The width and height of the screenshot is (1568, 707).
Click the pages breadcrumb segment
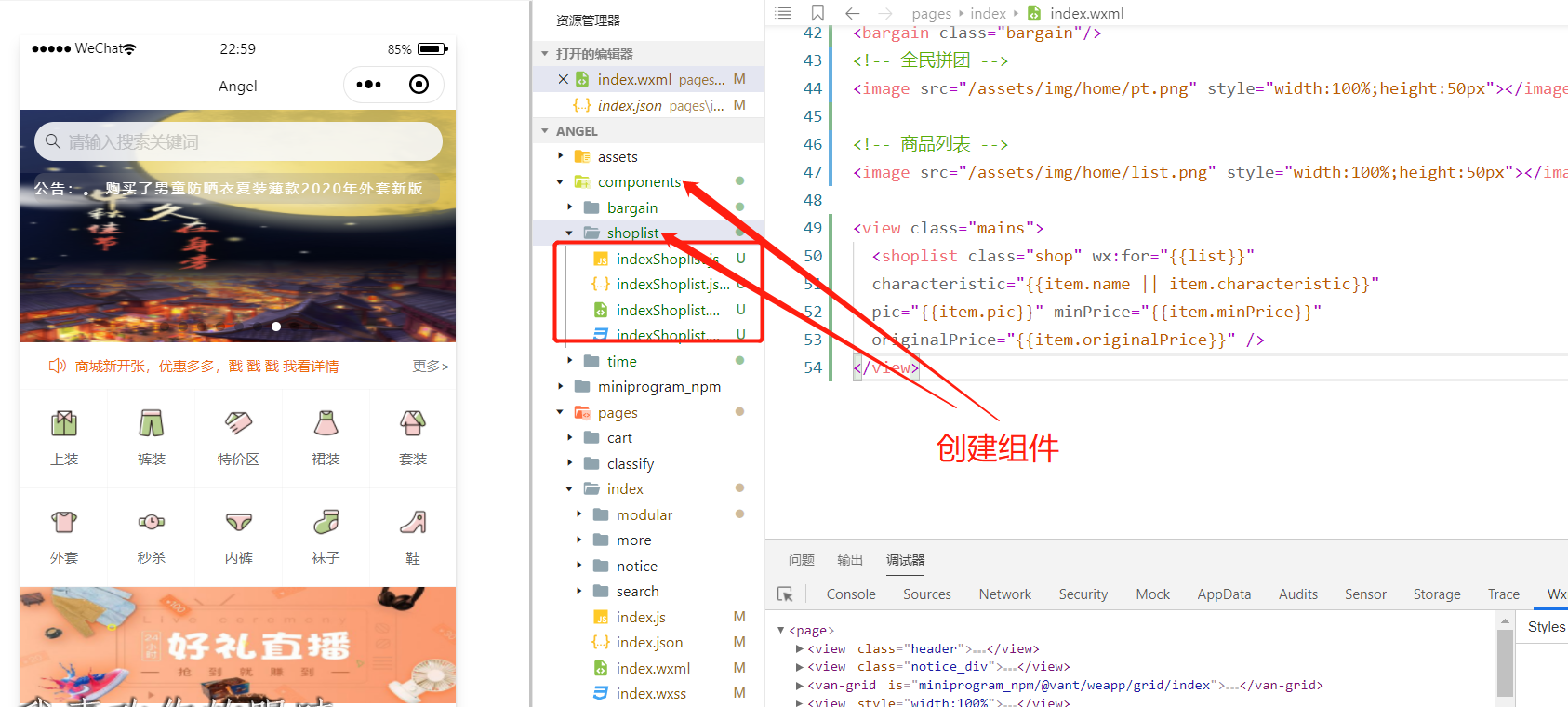[x=931, y=13]
